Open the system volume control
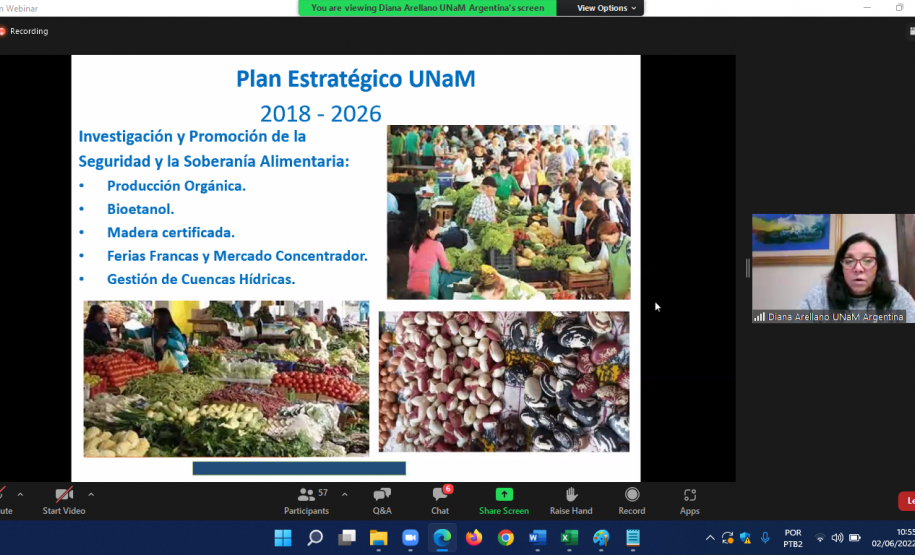The width and height of the screenshot is (915, 555). pyautogui.click(x=837, y=538)
